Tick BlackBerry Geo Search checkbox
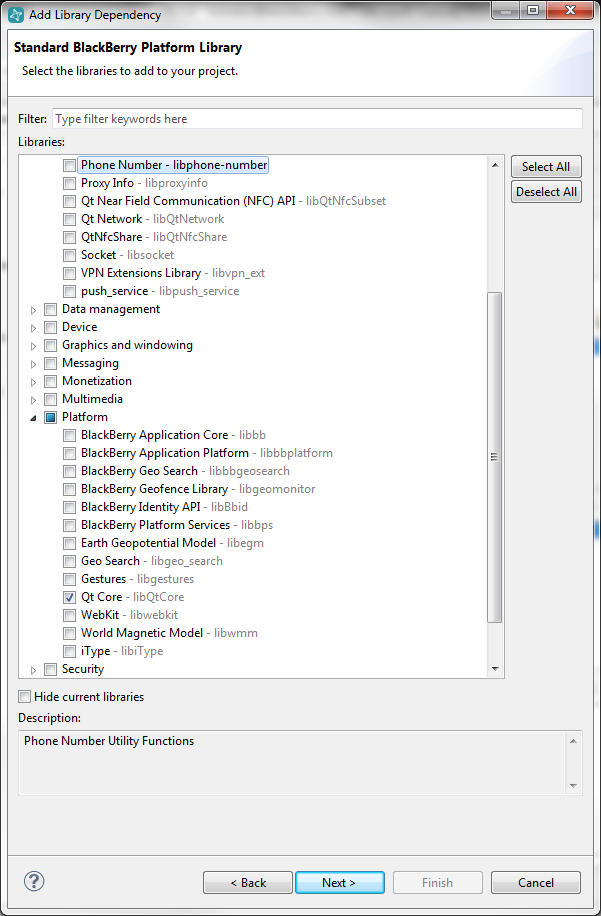This screenshot has height=916, width=601. pyautogui.click(x=70, y=471)
